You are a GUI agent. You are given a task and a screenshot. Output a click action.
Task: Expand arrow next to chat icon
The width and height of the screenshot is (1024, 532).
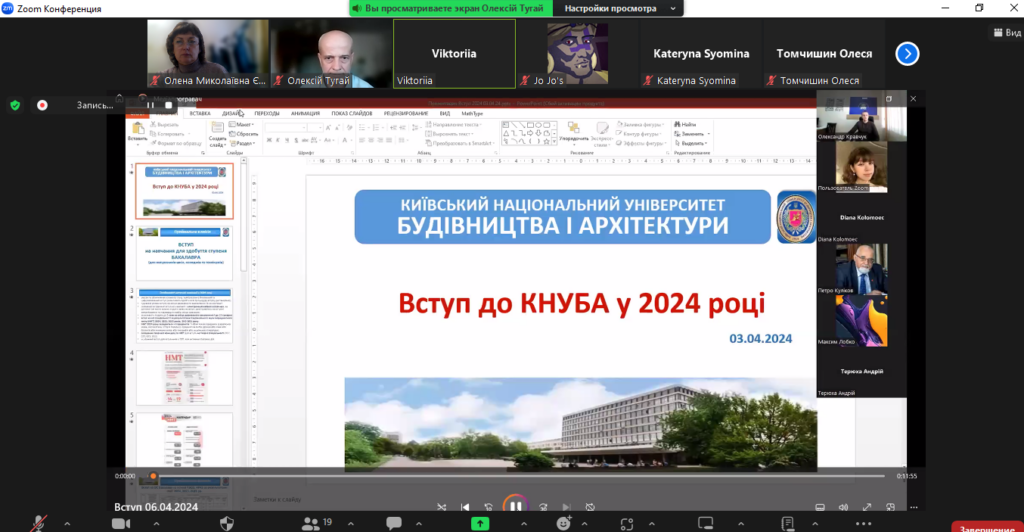(x=419, y=524)
